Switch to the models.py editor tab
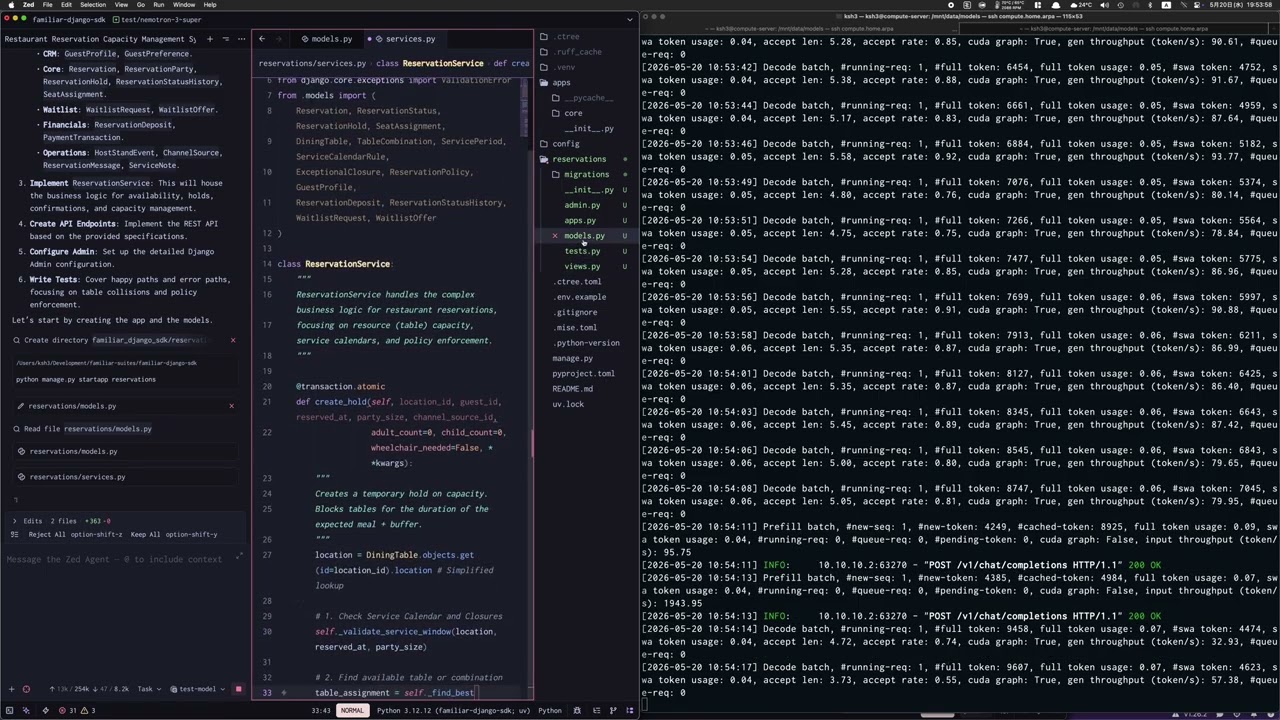The height and width of the screenshot is (720, 1280). (326, 39)
